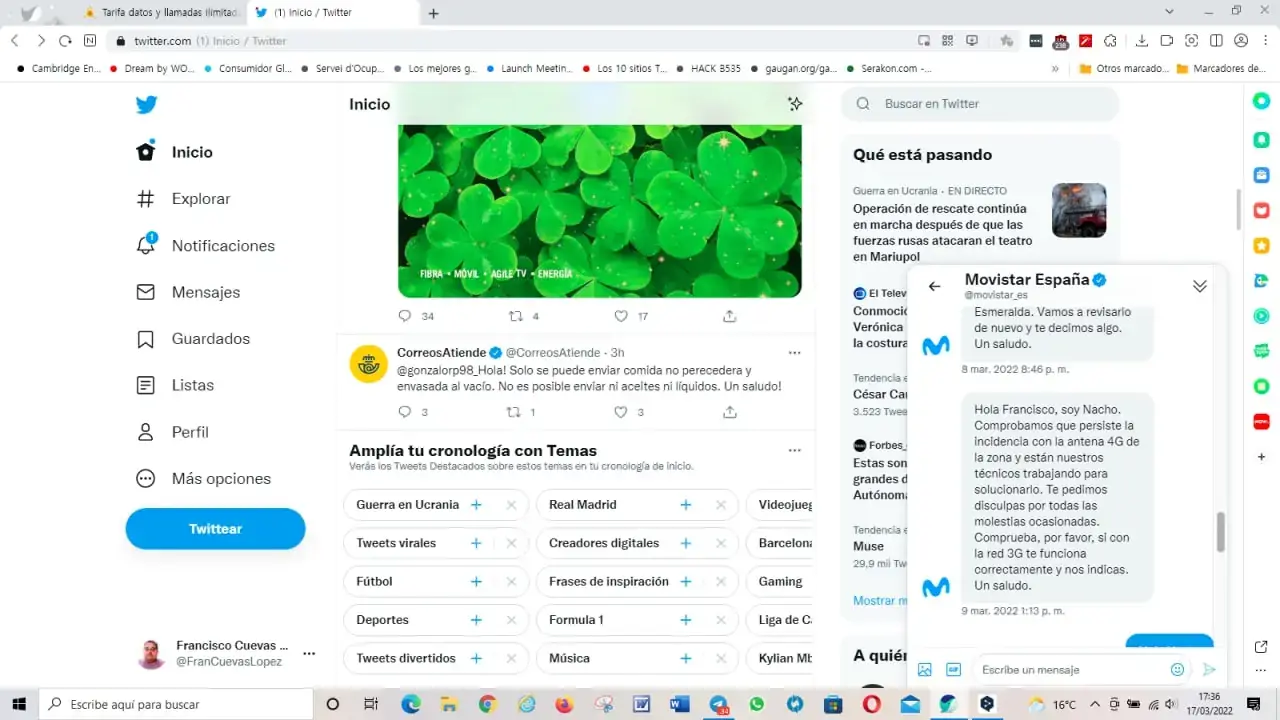Click the Twitter bird logo
The width and height of the screenshot is (1280, 720).
pyautogui.click(x=146, y=105)
